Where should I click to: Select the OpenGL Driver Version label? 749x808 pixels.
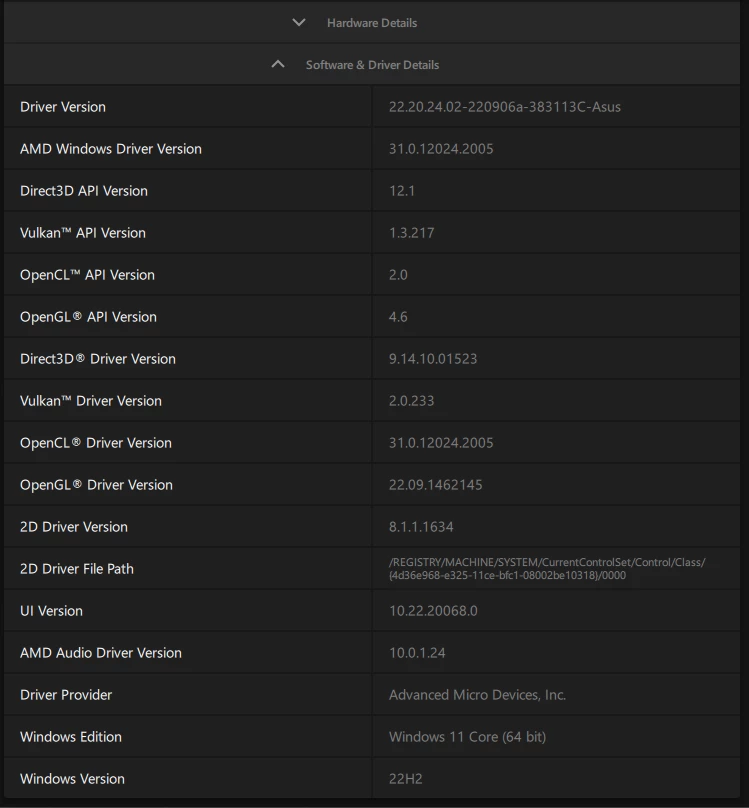coord(96,485)
